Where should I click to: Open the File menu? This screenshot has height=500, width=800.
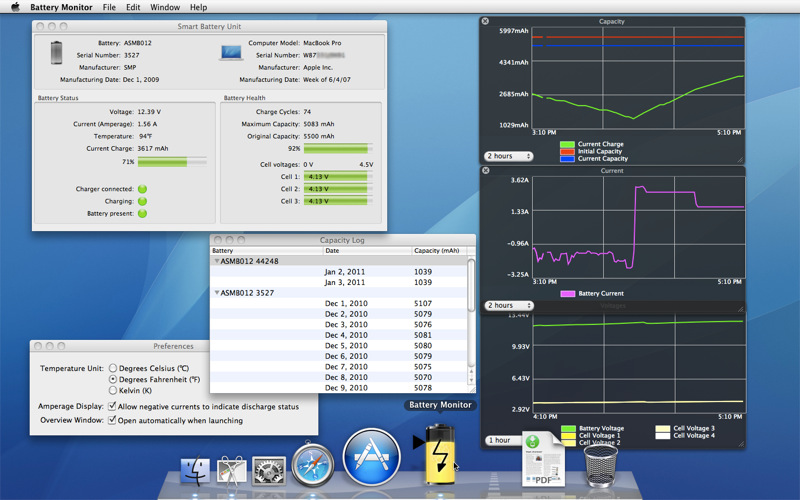109,7
